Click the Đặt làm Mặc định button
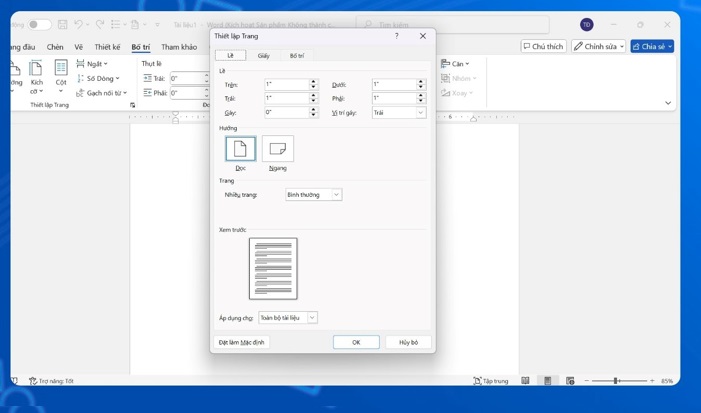 [x=242, y=342]
